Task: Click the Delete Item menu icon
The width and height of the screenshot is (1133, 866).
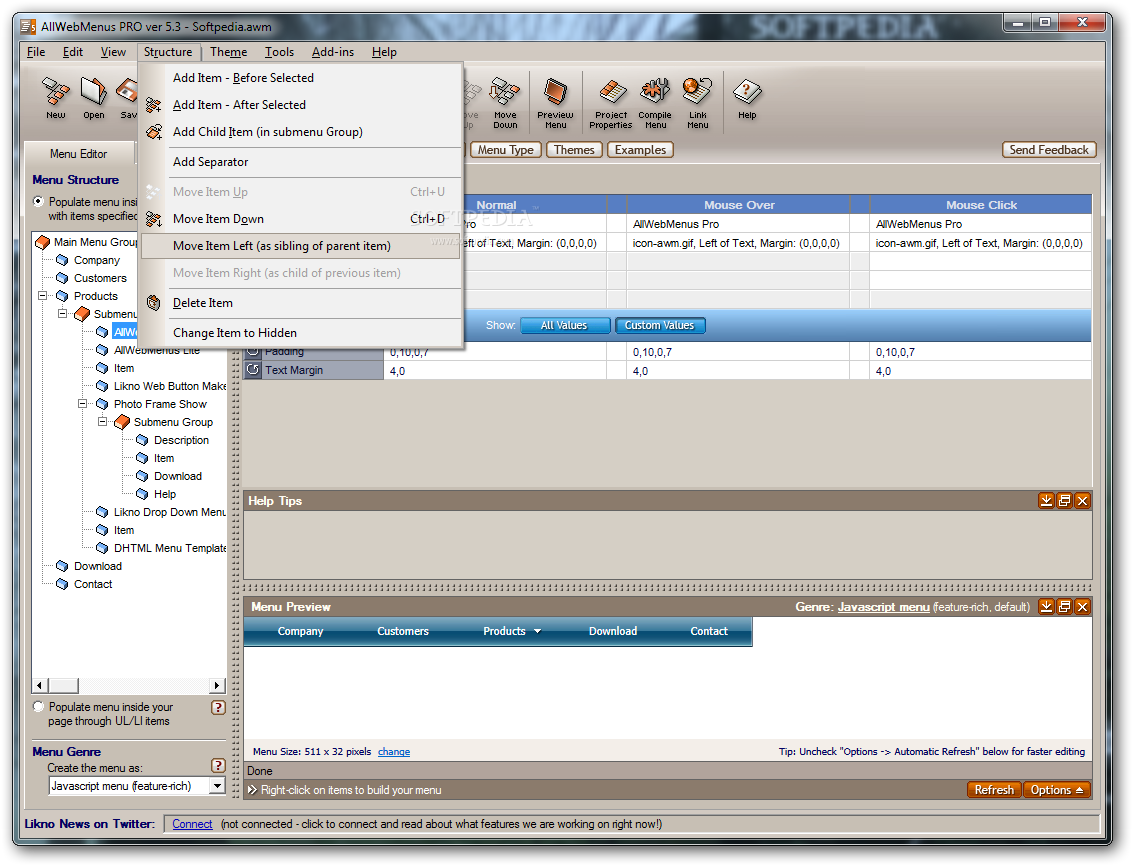Action: pyautogui.click(x=153, y=303)
